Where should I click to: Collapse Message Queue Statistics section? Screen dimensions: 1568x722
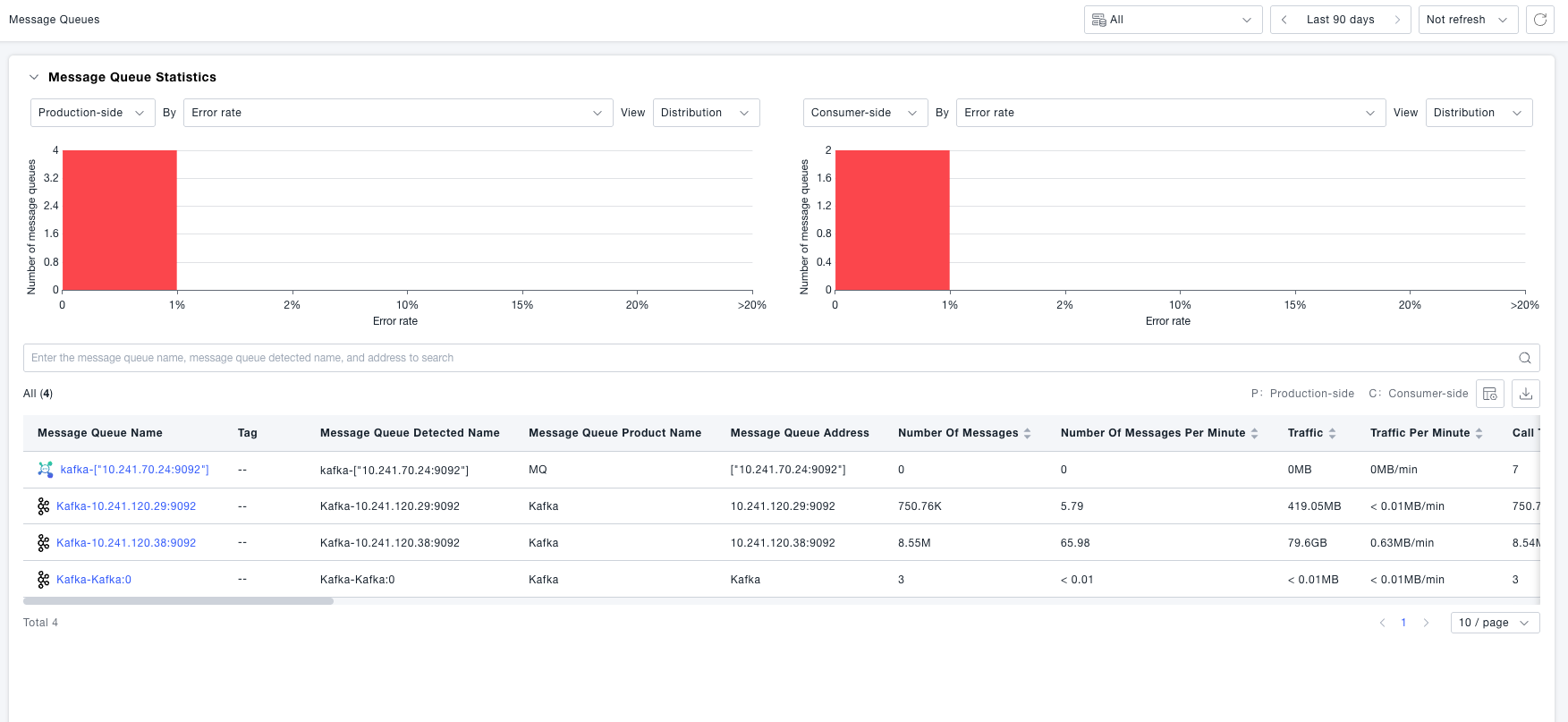(34, 77)
